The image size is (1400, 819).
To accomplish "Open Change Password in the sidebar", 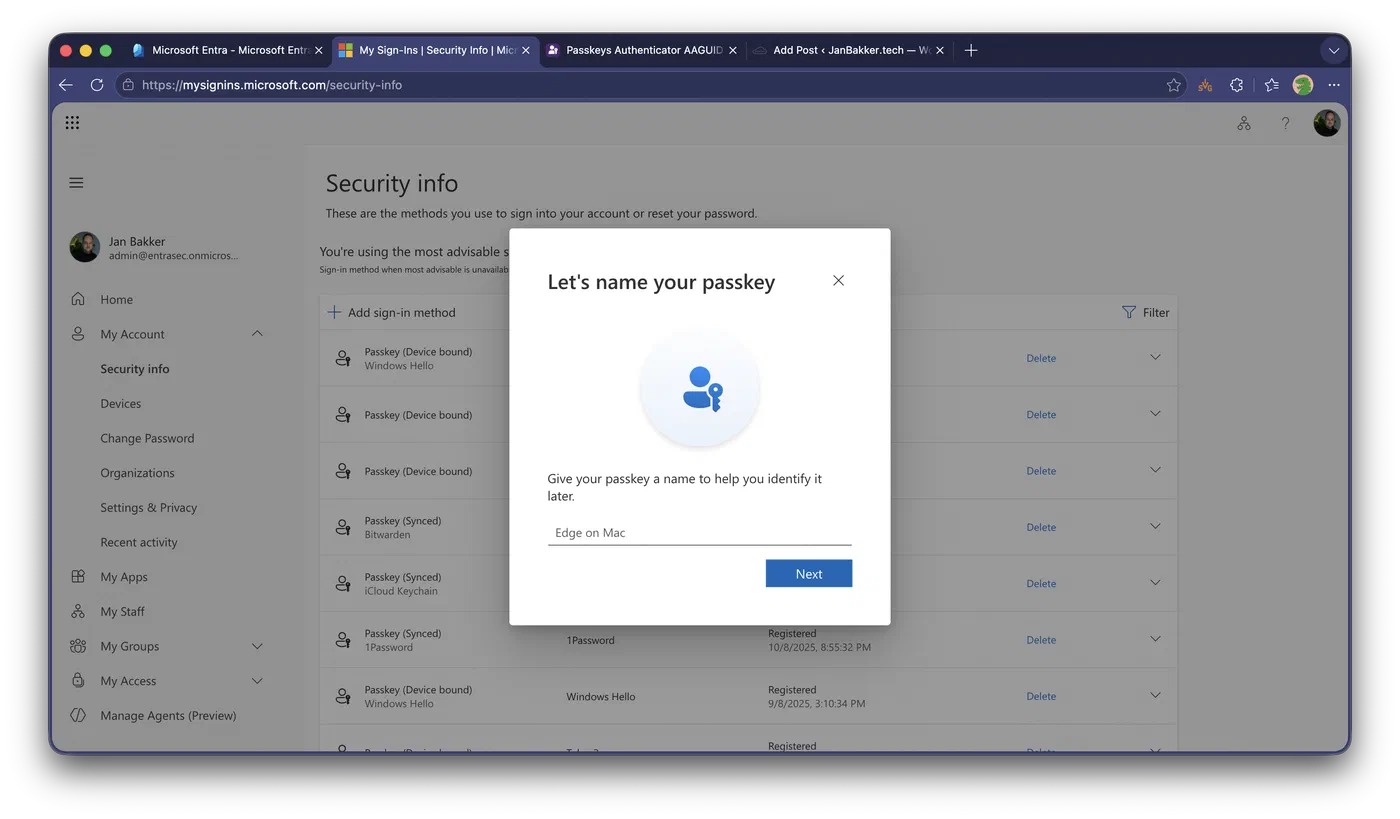I will click(x=147, y=438).
